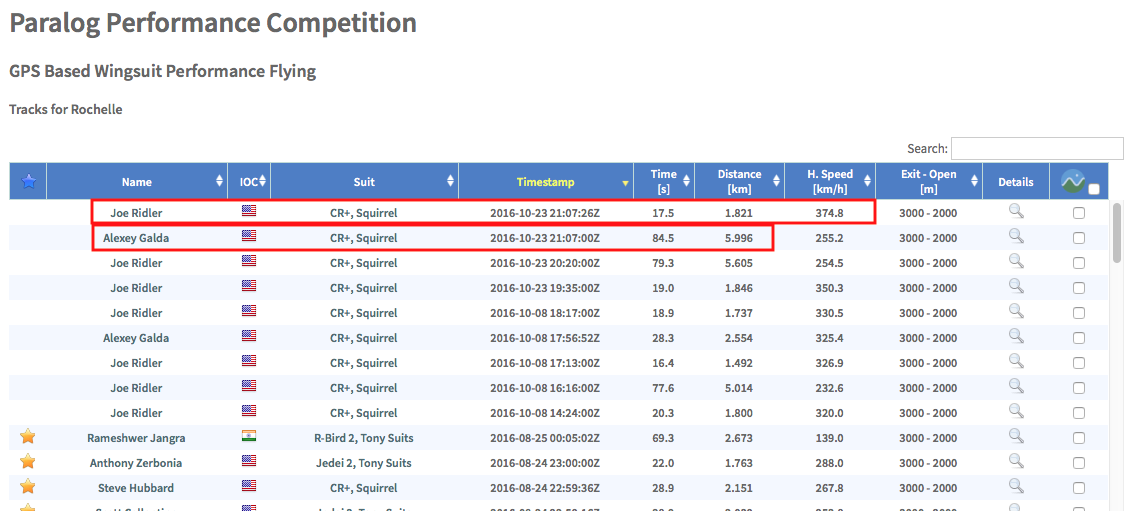Click the gold star beside Steve Hubbard

tap(28, 486)
